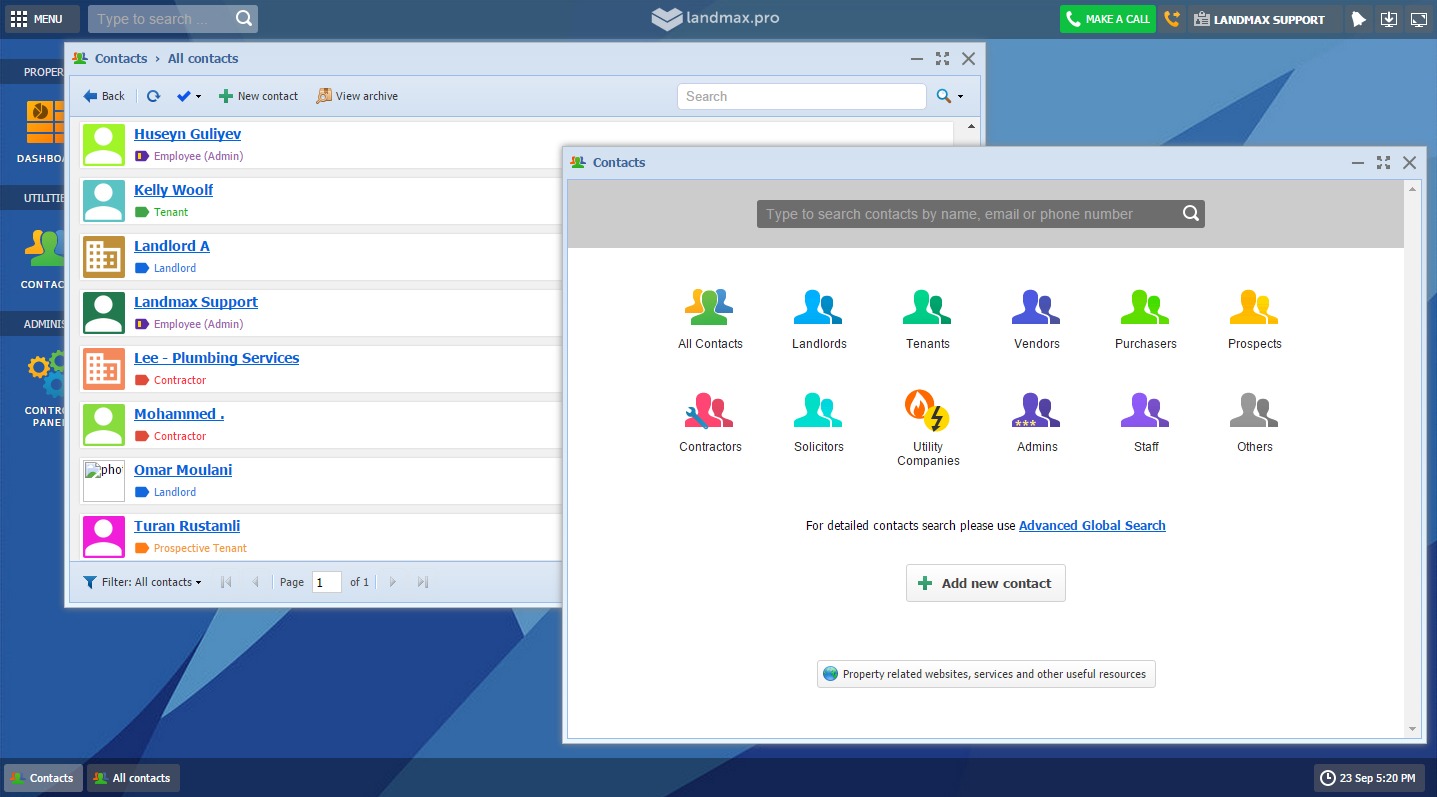The image size is (1437, 797).
Task: Open the Prospects contacts category
Action: click(x=1254, y=318)
